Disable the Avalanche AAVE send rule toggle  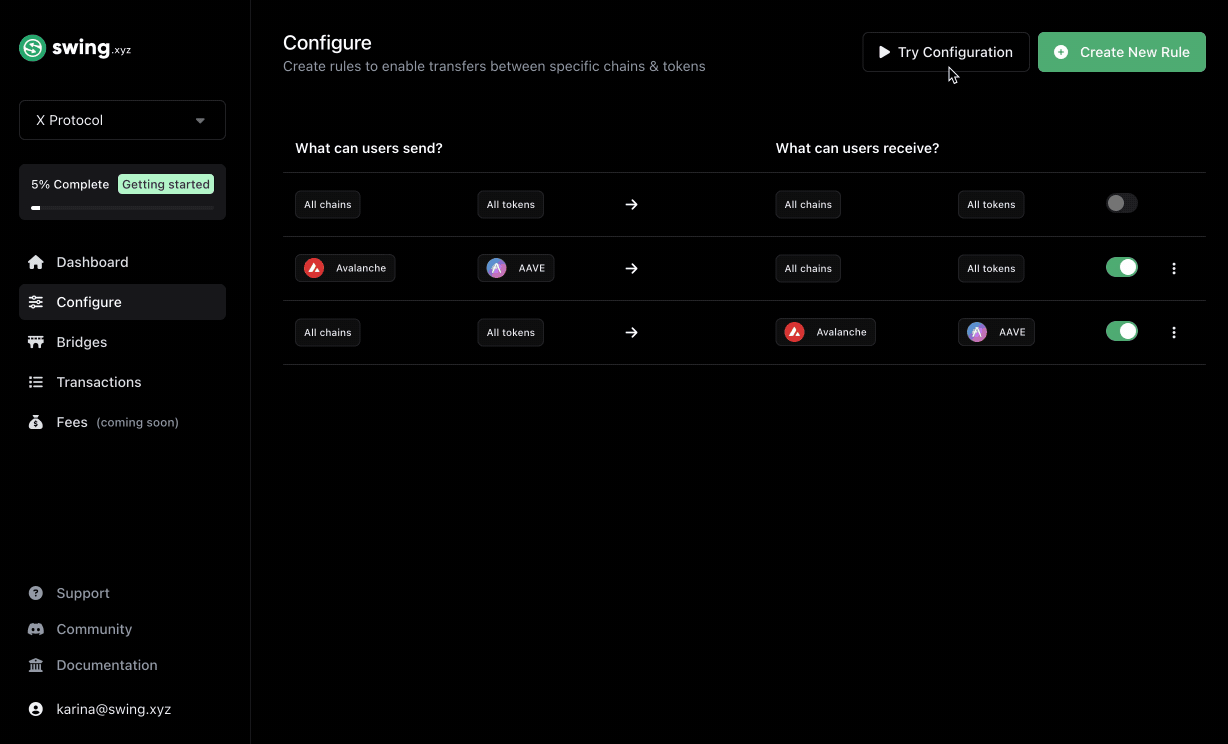(1121, 268)
